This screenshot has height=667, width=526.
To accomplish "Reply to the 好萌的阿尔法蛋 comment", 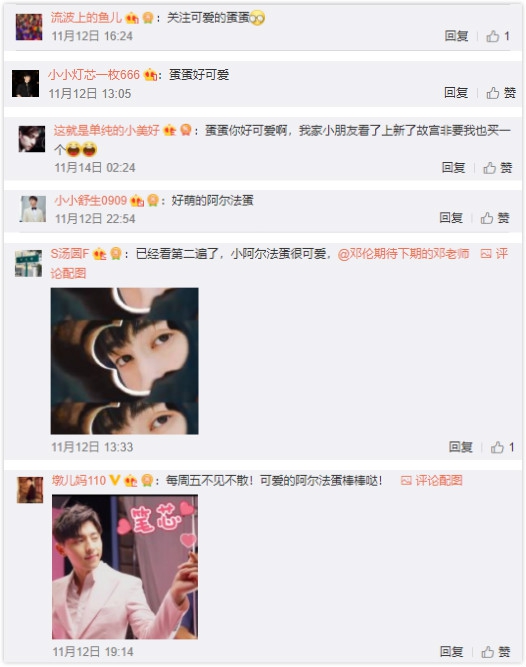I will click(x=451, y=218).
